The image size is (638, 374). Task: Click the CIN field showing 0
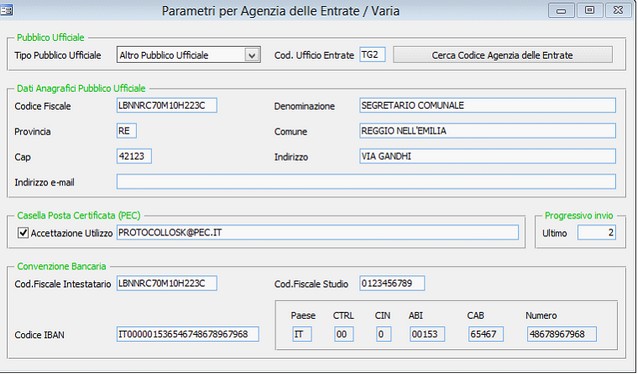pos(384,334)
